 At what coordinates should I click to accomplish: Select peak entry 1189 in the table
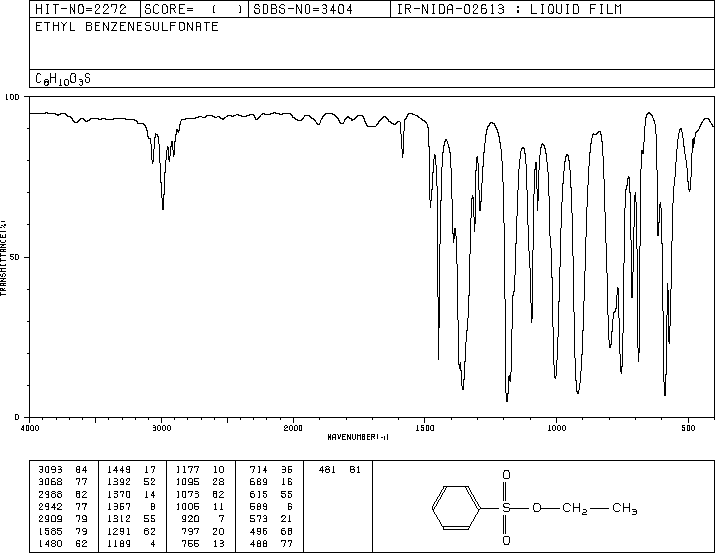coord(119,544)
